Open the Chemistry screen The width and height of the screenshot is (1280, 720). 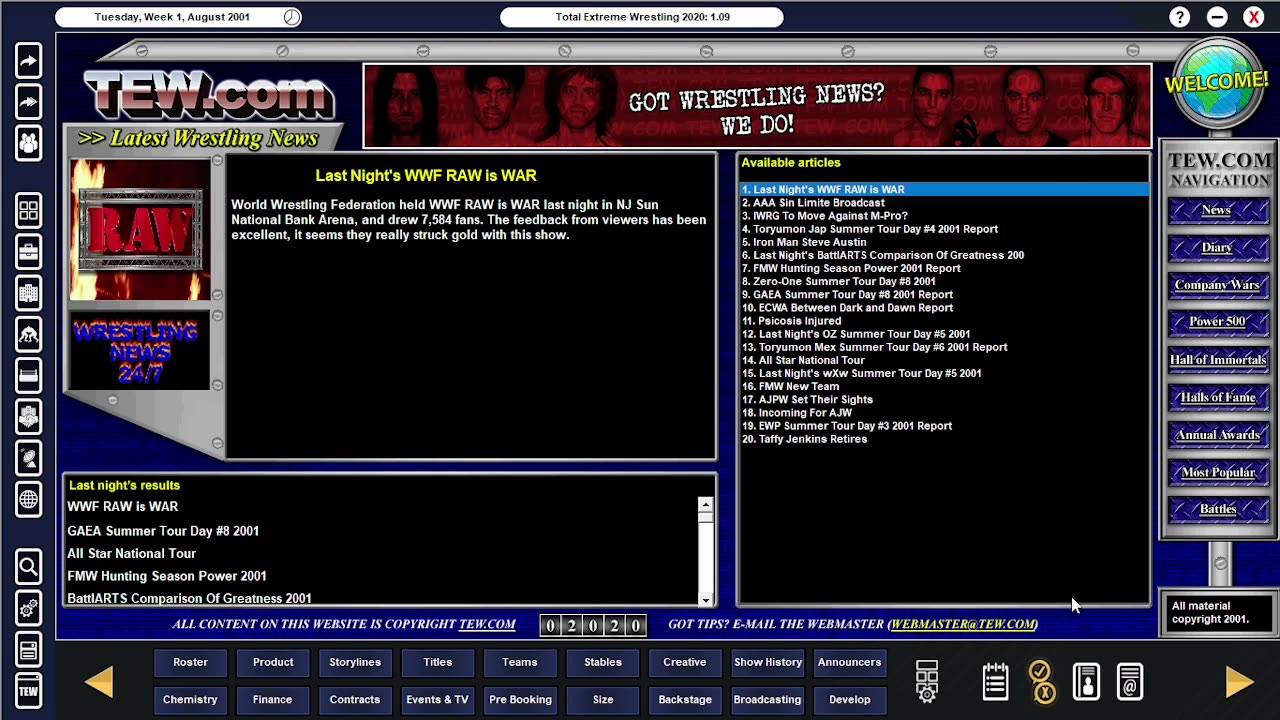(x=190, y=700)
